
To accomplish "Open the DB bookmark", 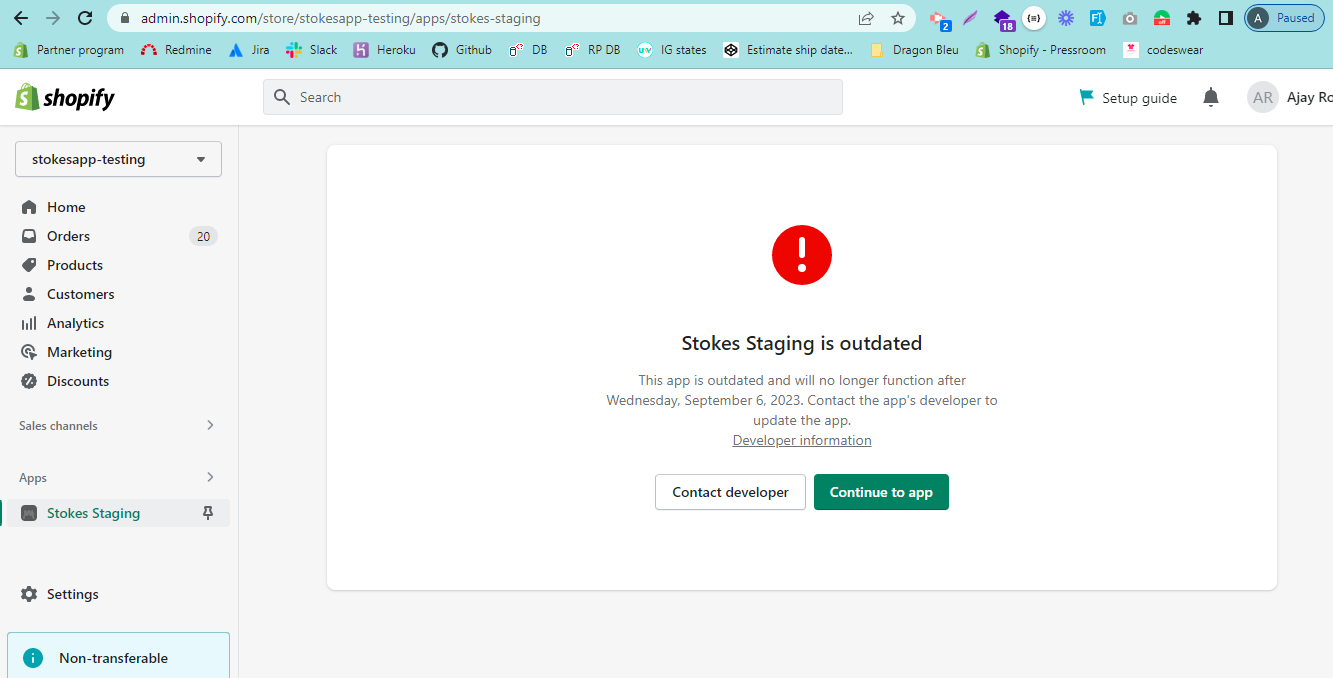I will (528, 50).
